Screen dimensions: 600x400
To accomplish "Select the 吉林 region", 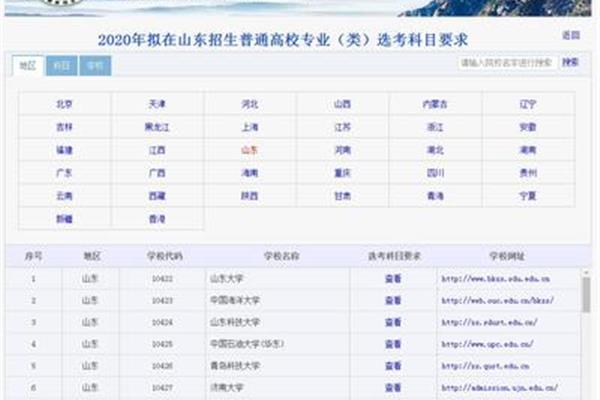I will pos(64,127).
